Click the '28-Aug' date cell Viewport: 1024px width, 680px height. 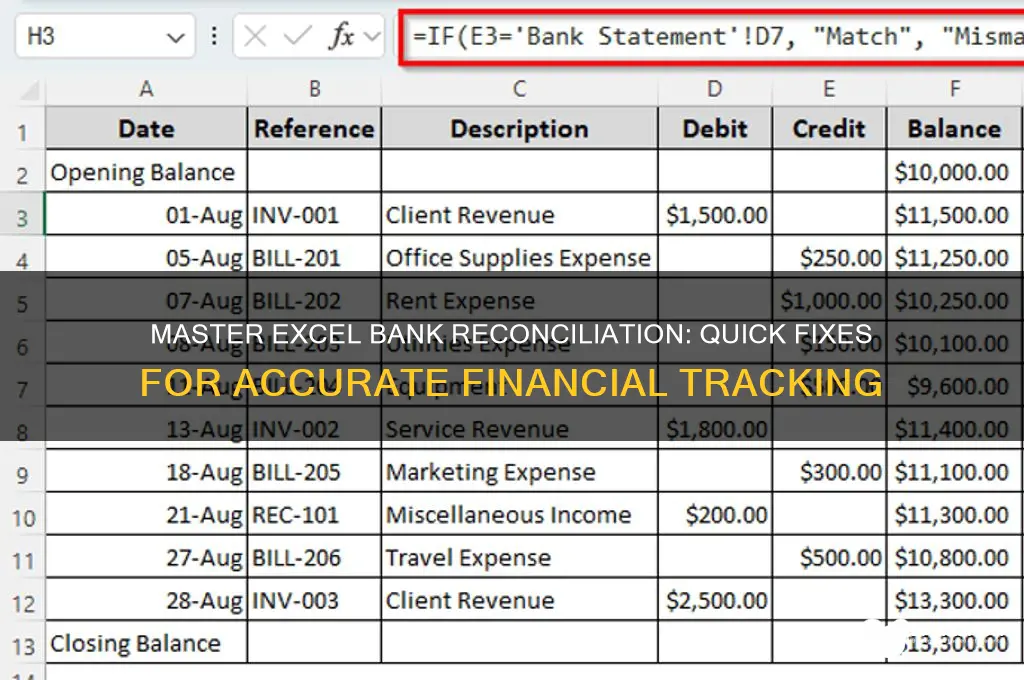146,600
